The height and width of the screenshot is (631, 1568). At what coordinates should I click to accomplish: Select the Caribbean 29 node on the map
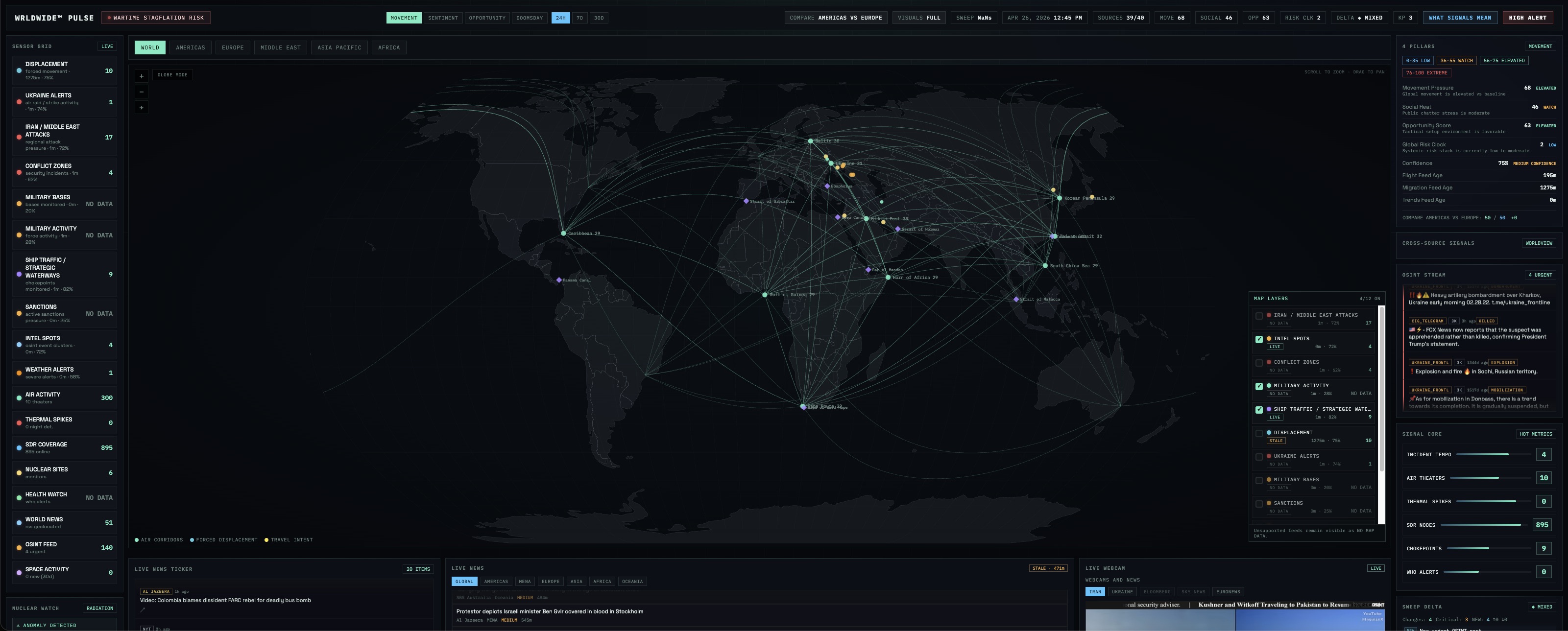(564, 233)
